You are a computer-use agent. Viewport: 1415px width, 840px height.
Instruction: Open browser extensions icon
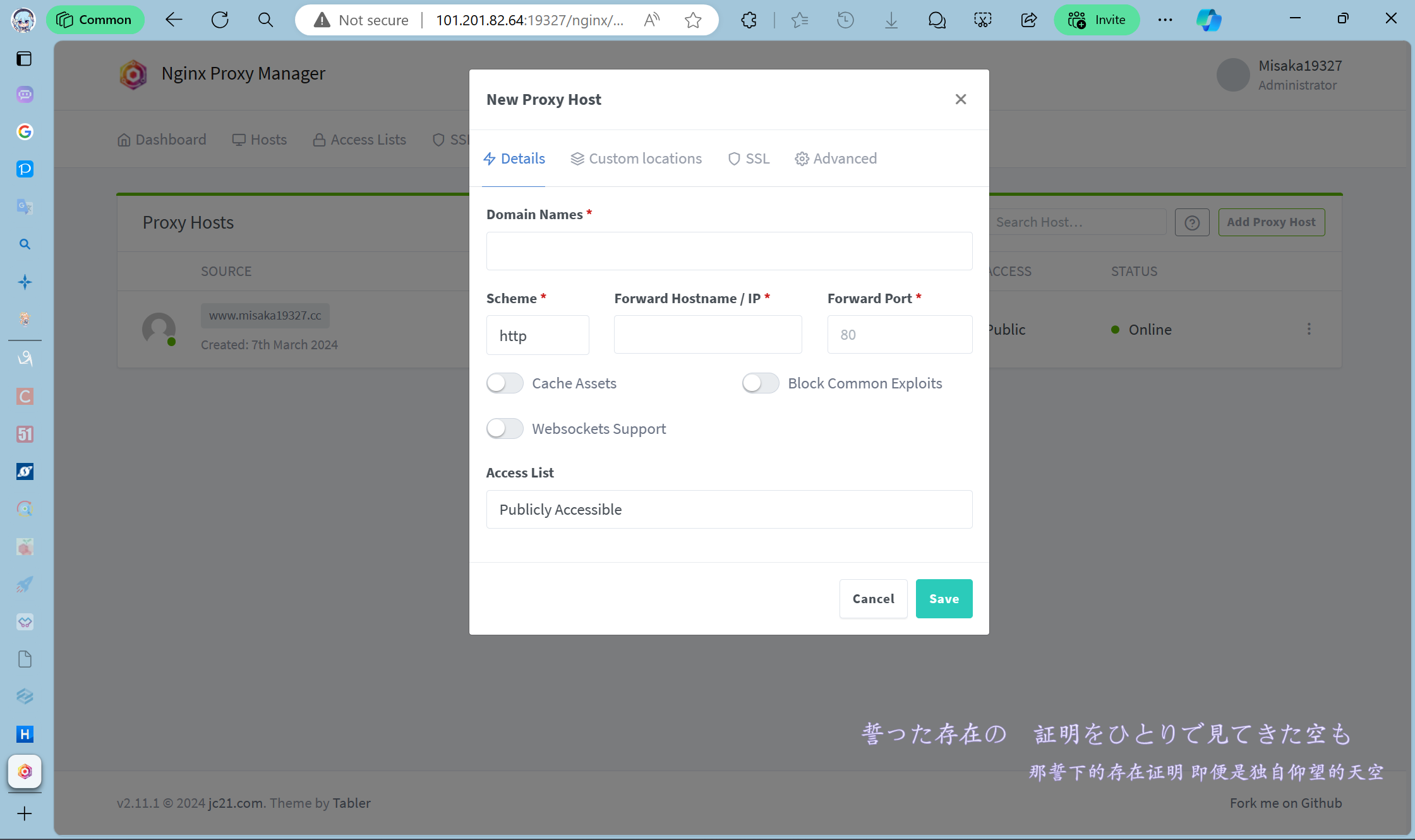click(x=749, y=20)
